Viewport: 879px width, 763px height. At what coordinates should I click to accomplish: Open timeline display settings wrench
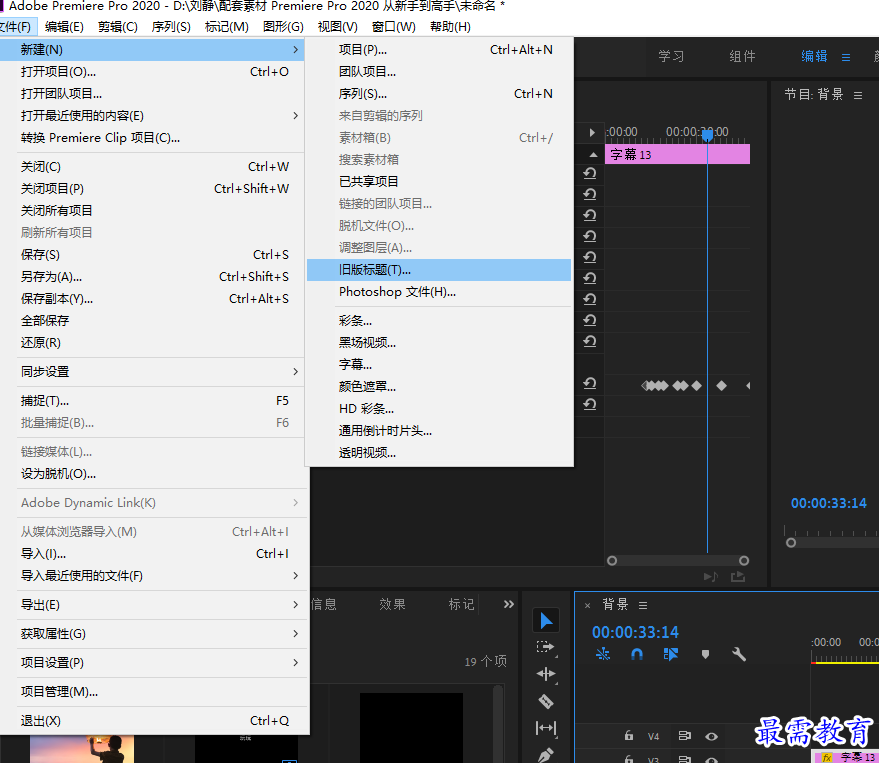coord(739,654)
